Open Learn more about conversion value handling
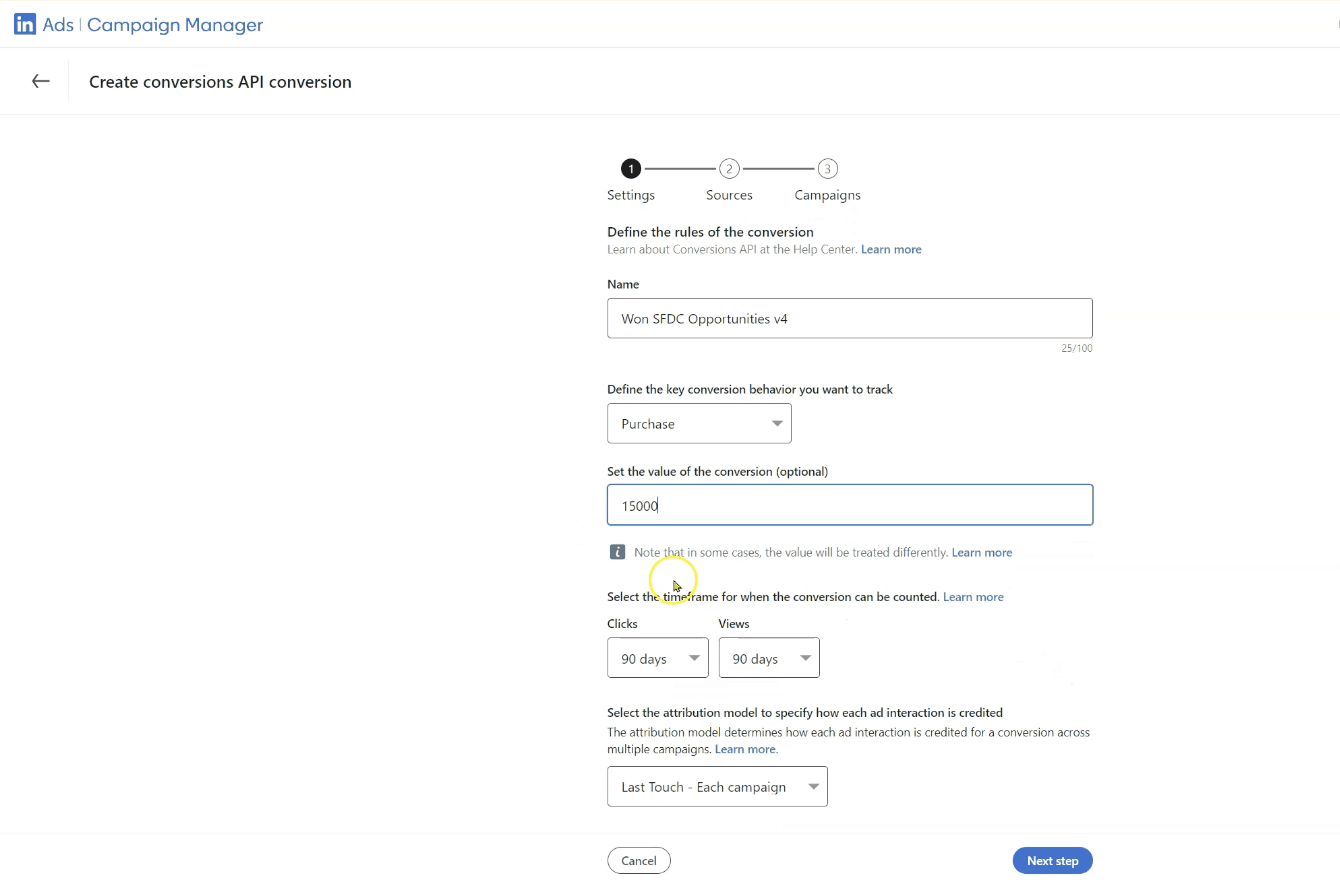 tap(981, 552)
